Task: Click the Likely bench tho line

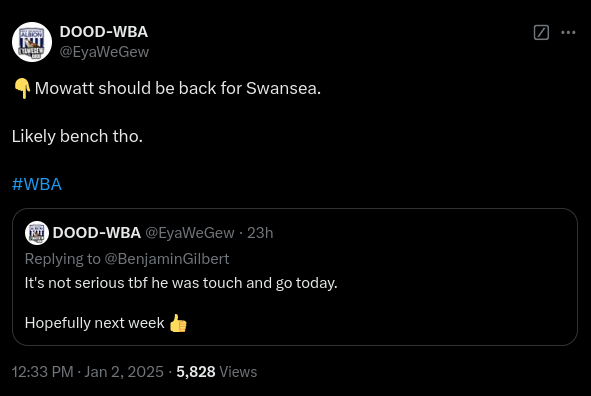Action: [x=77, y=136]
